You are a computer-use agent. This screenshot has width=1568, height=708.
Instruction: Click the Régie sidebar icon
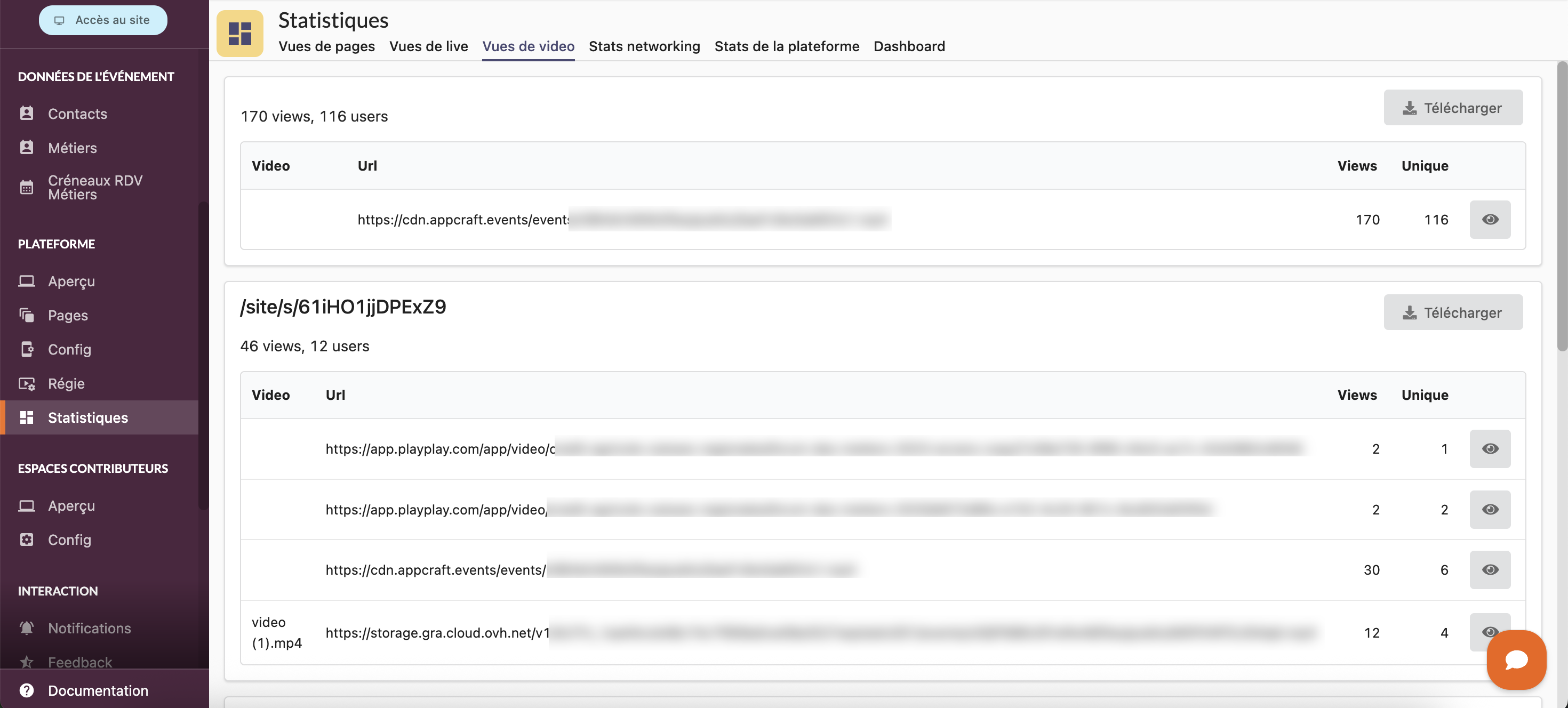coord(26,383)
